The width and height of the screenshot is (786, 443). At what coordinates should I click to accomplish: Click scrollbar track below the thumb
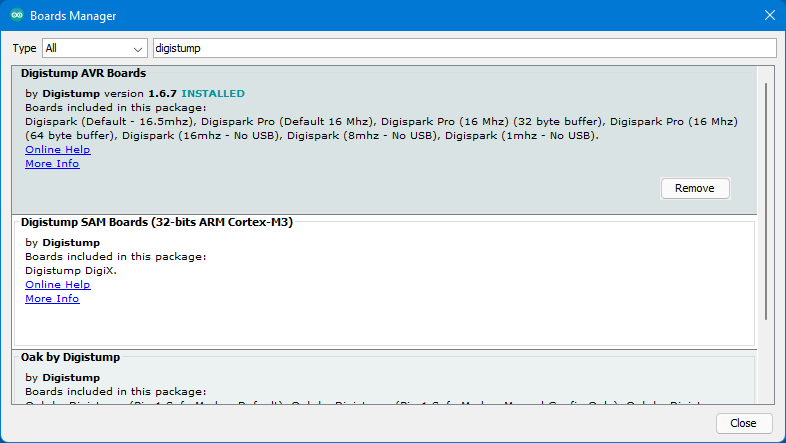(766, 361)
